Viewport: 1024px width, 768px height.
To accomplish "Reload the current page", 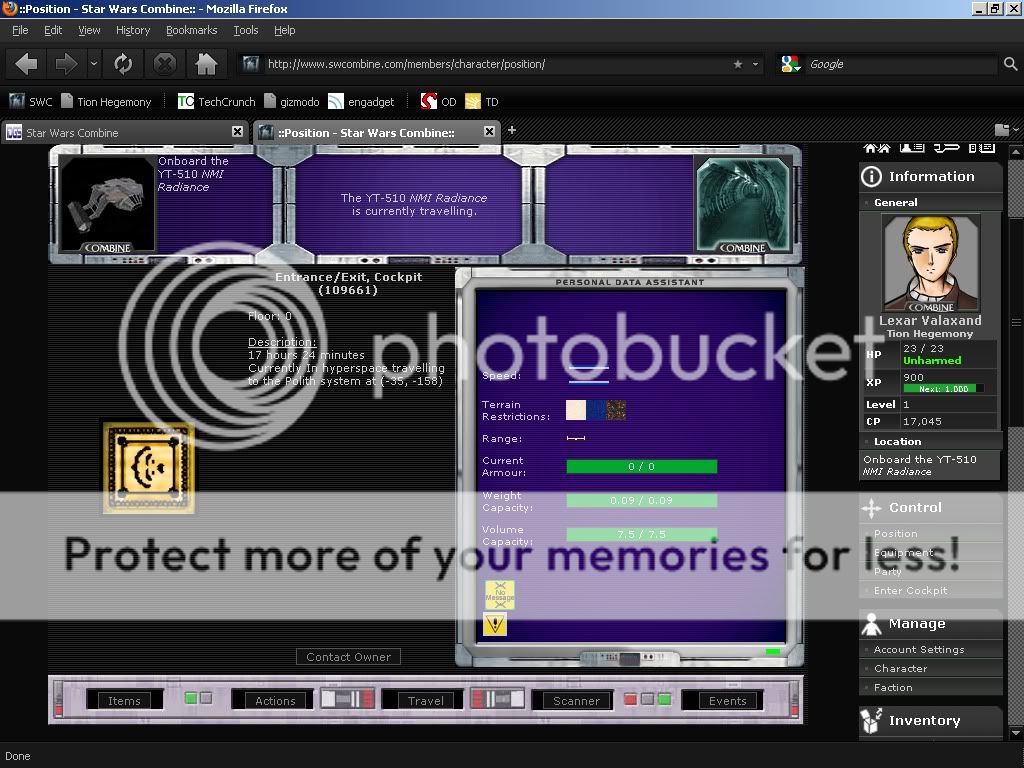I will point(123,64).
